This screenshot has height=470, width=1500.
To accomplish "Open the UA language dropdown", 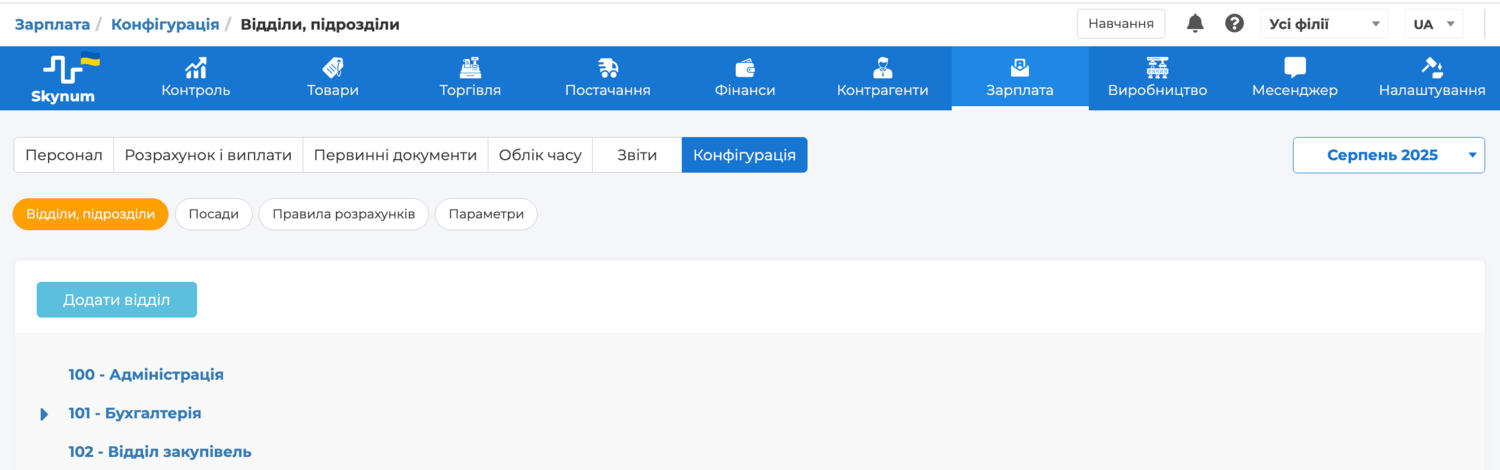I will [1433, 24].
